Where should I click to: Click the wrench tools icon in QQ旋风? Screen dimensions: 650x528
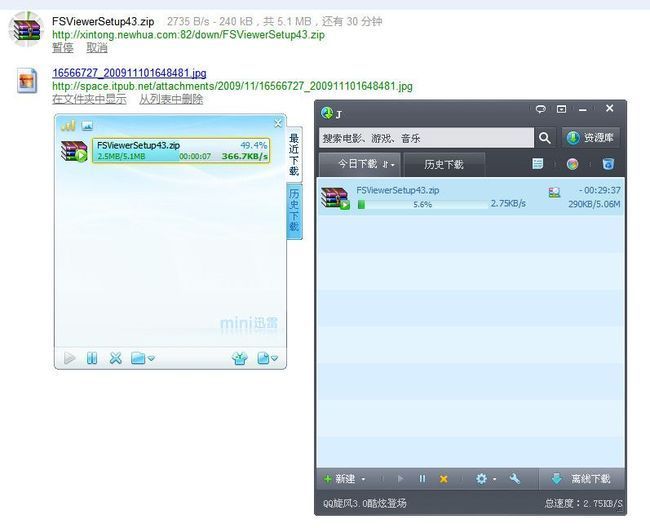pyautogui.click(x=514, y=479)
